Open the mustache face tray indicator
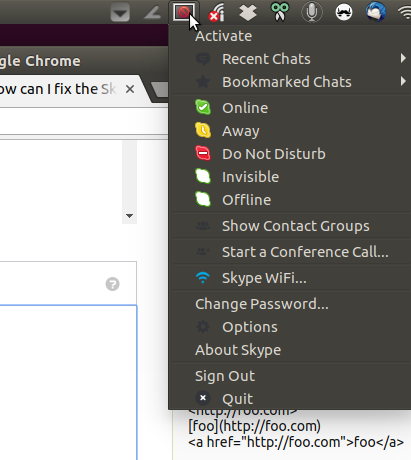The image size is (411, 460). [344, 12]
